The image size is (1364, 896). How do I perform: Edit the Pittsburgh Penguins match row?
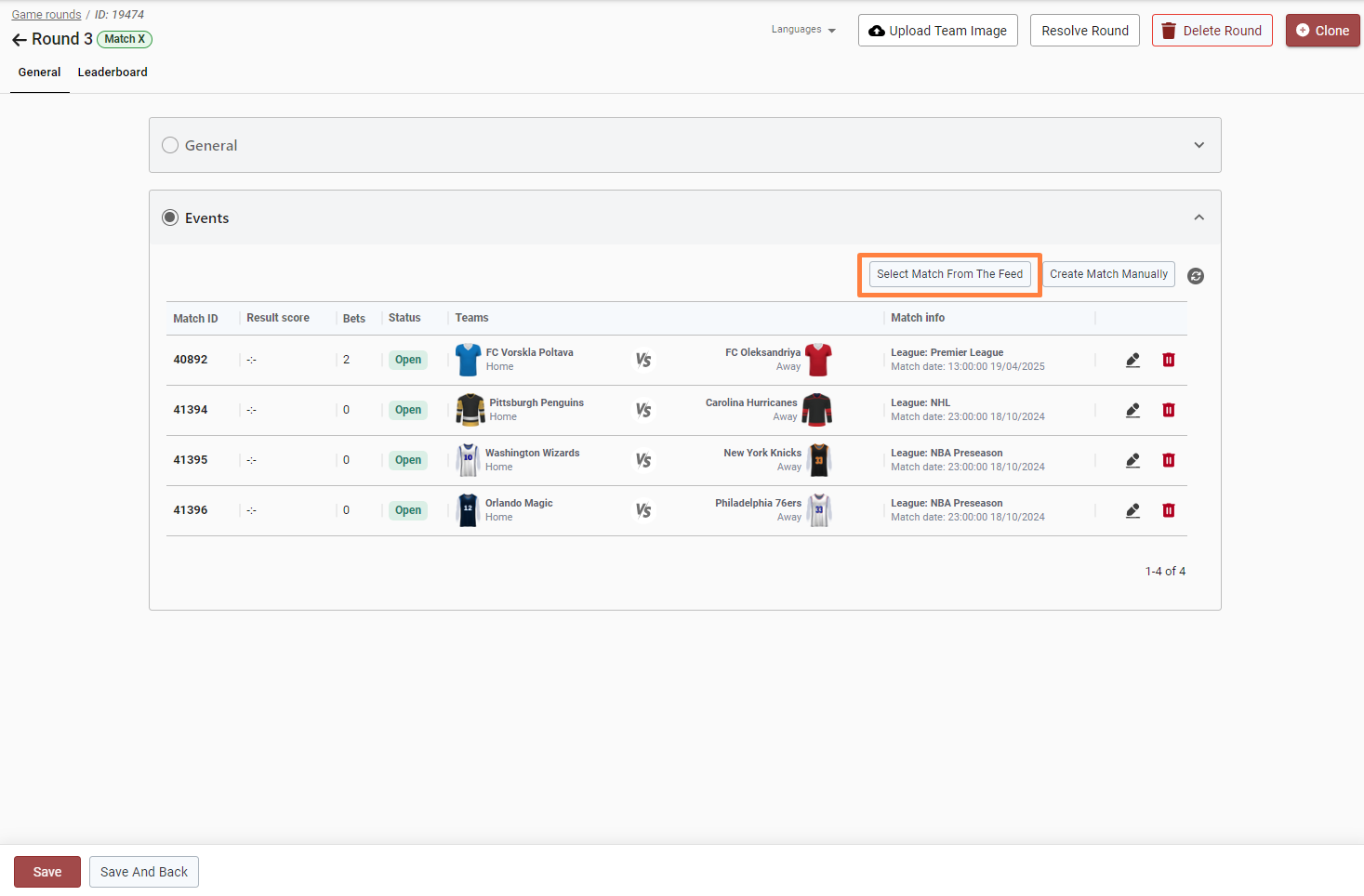click(x=1132, y=411)
